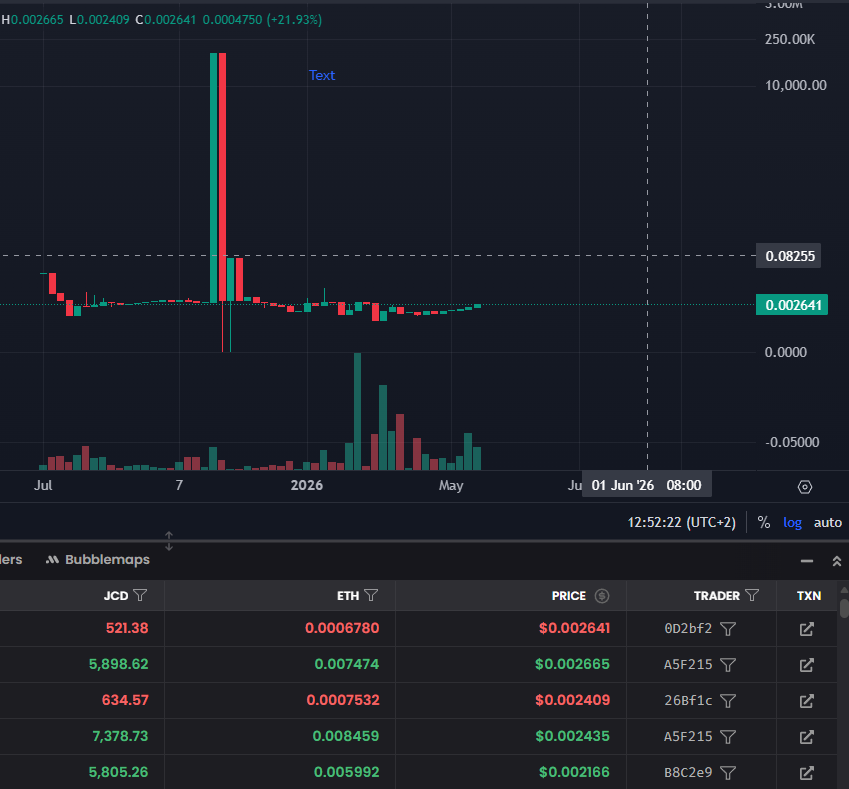The image size is (849, 789).
Task: Open transaction link for B8C2e9 trade
Action: coord(807,773)
